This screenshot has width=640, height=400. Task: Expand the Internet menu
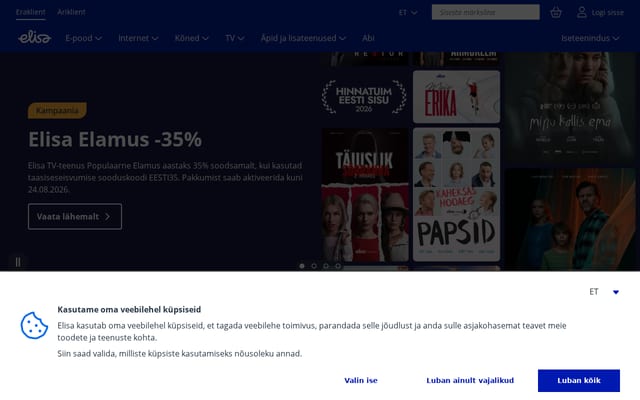point(138,38)
